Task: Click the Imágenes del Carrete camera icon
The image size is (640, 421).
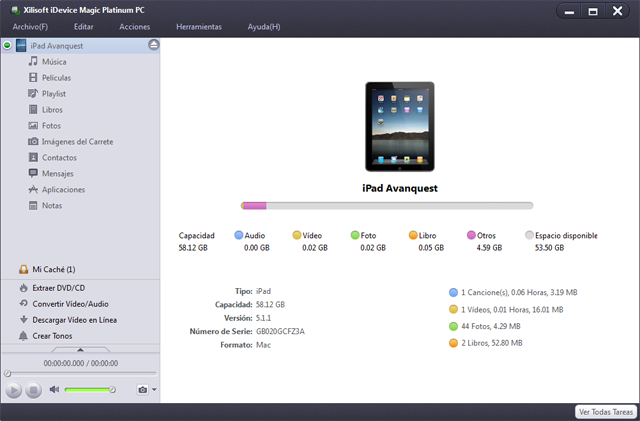Action: (33, 141)
